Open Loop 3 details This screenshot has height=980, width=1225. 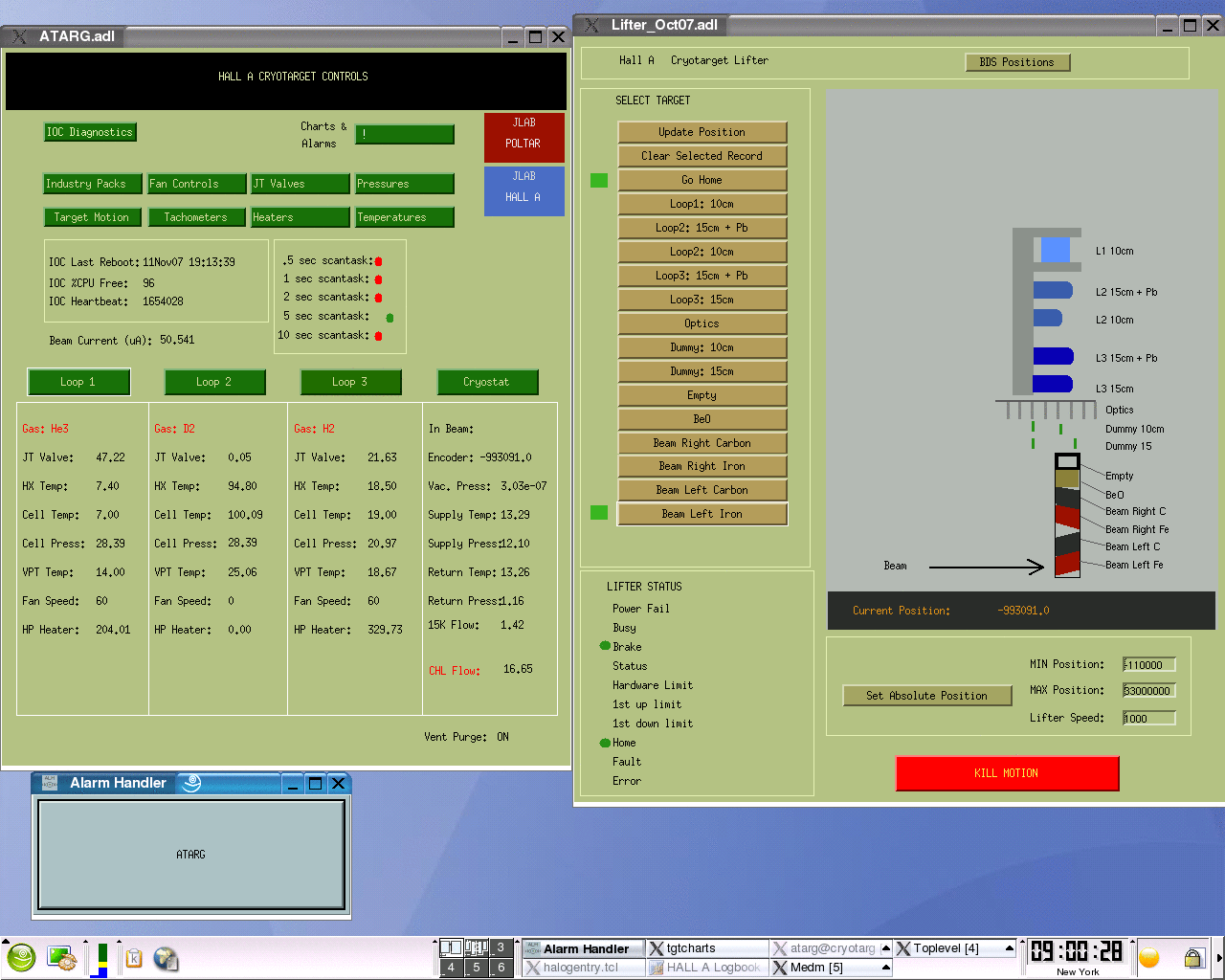pos(350,382)
